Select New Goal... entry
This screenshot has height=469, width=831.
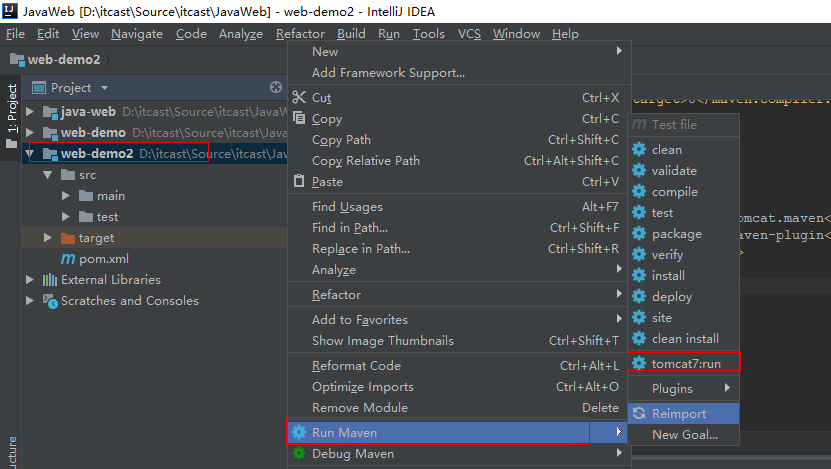pyautogui.click(x=684, y=435)
